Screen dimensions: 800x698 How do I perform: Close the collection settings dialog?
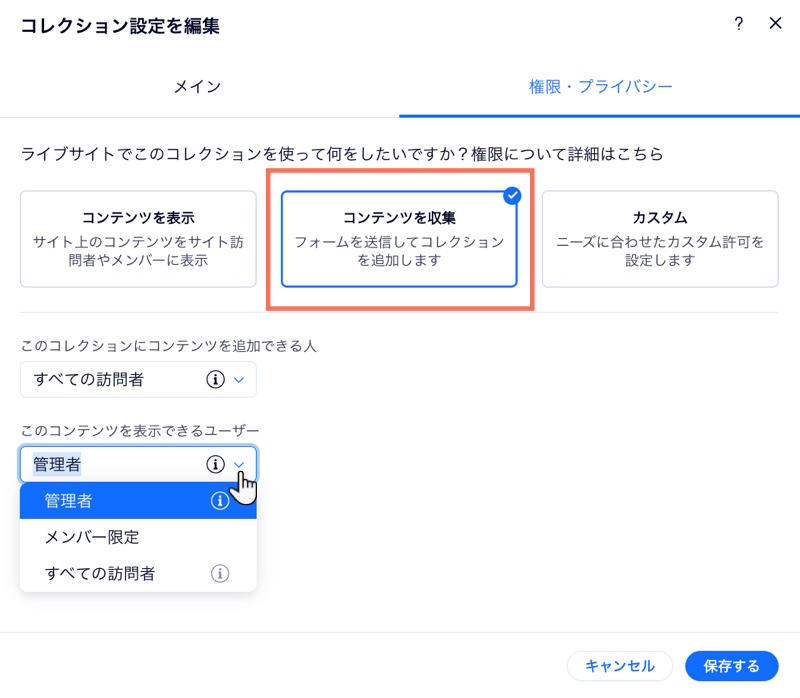click(776, 23)
